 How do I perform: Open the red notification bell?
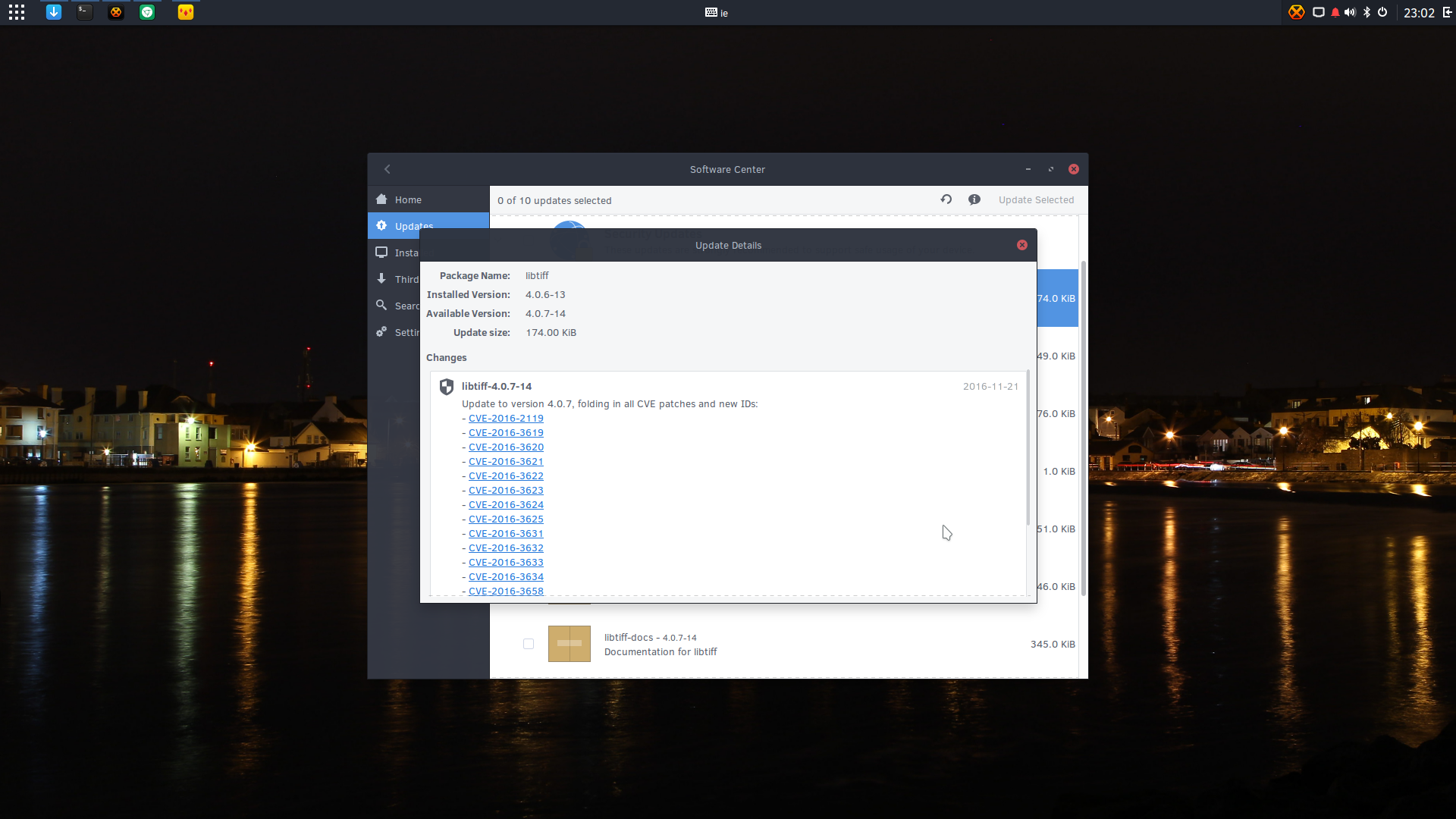click(1335, 12)
